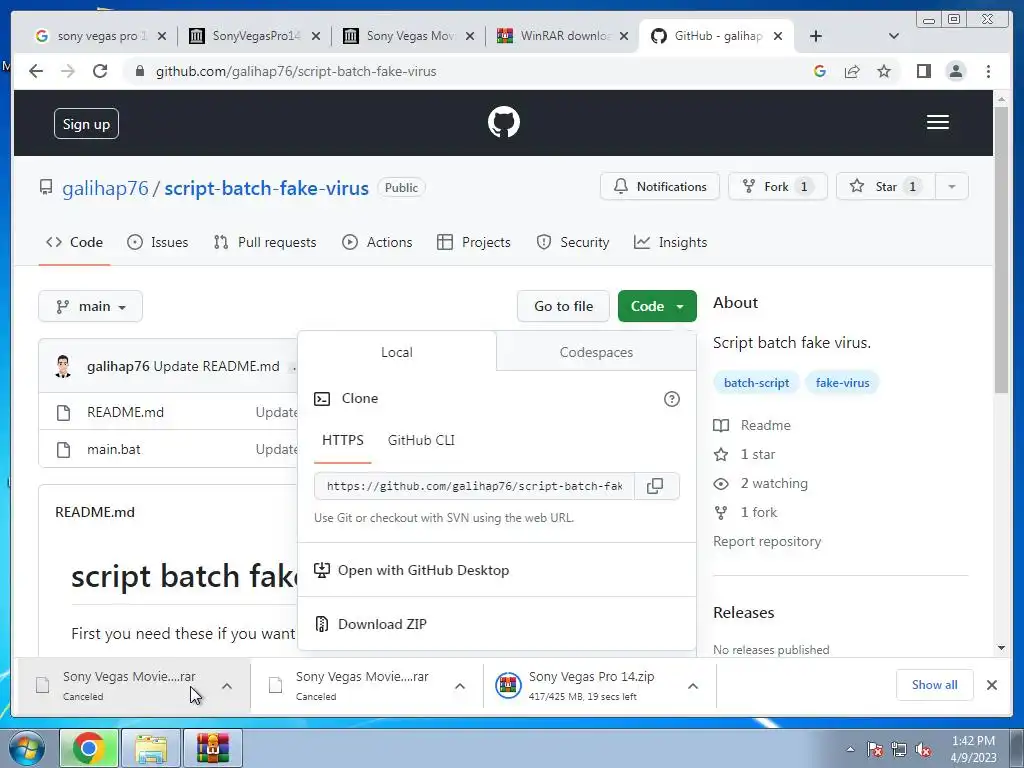Click the Readme link in About
This screenshot has height=768, width=1024.
click(x=752, y=425)
